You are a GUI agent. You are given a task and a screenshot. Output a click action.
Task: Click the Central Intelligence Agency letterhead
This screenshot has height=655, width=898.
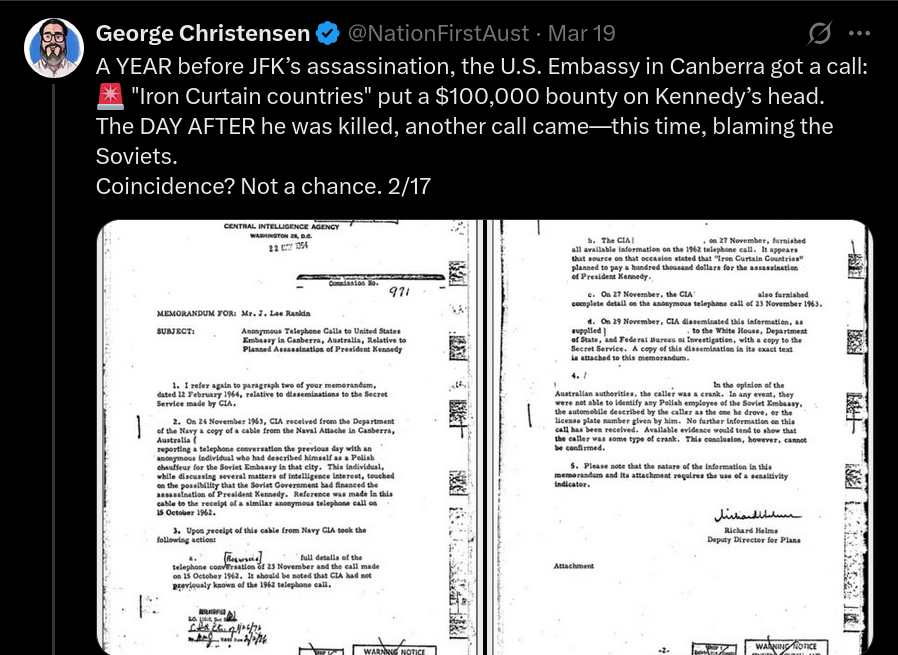point(281,227)
